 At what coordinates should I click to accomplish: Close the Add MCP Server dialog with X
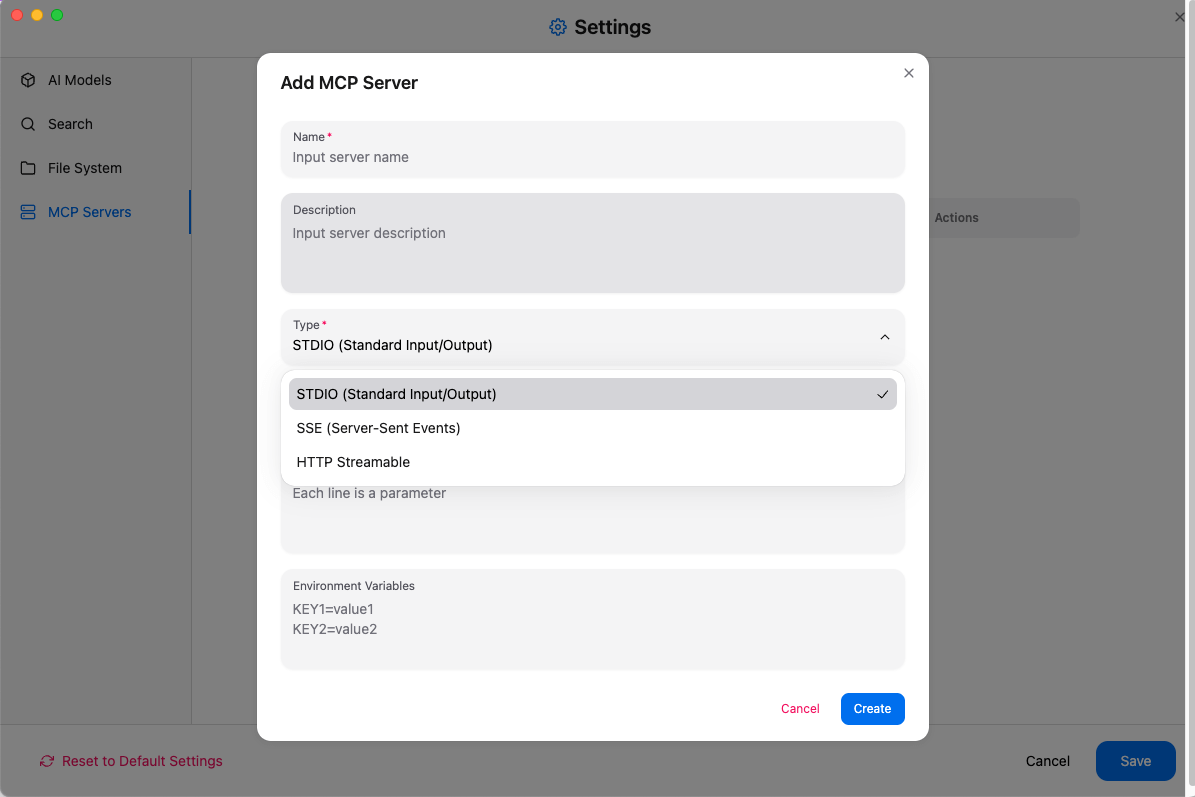[x=908, y=73]
